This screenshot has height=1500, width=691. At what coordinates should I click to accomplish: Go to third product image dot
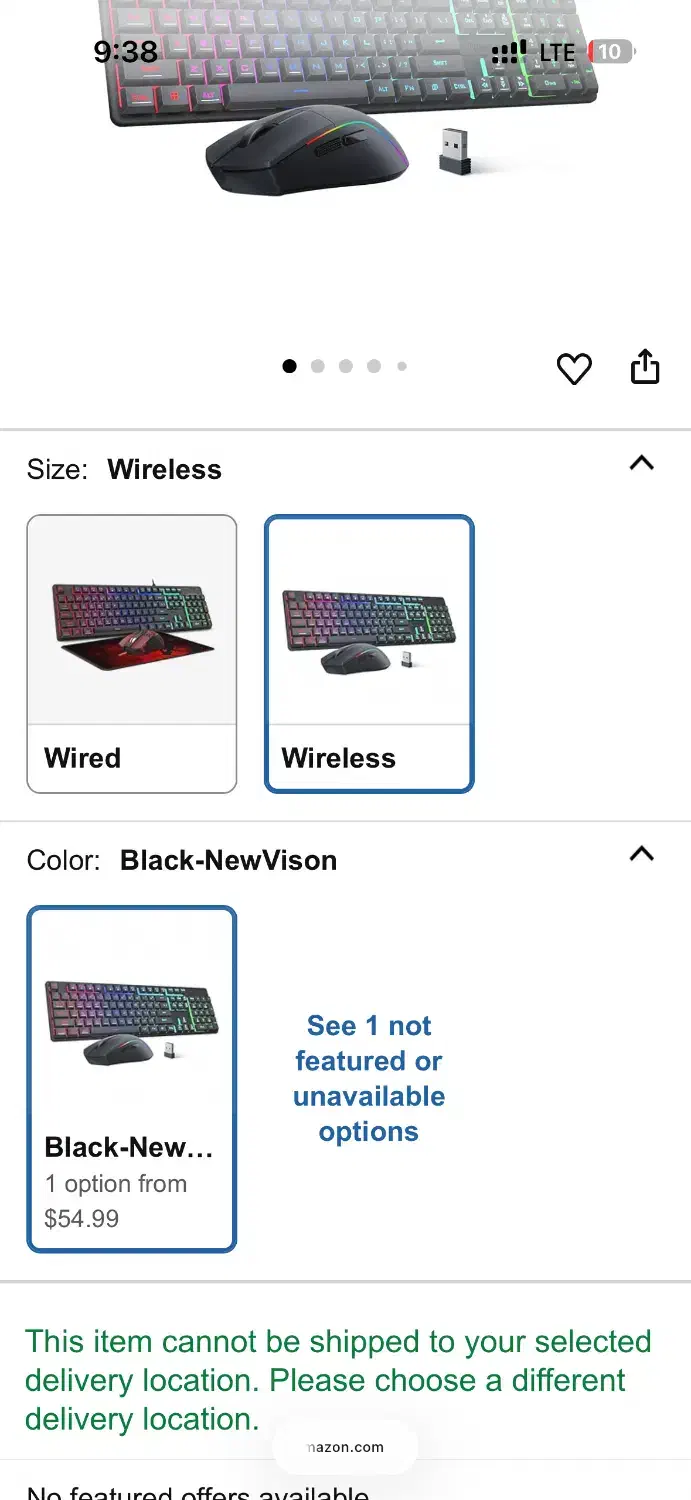[x=346, y=366]
